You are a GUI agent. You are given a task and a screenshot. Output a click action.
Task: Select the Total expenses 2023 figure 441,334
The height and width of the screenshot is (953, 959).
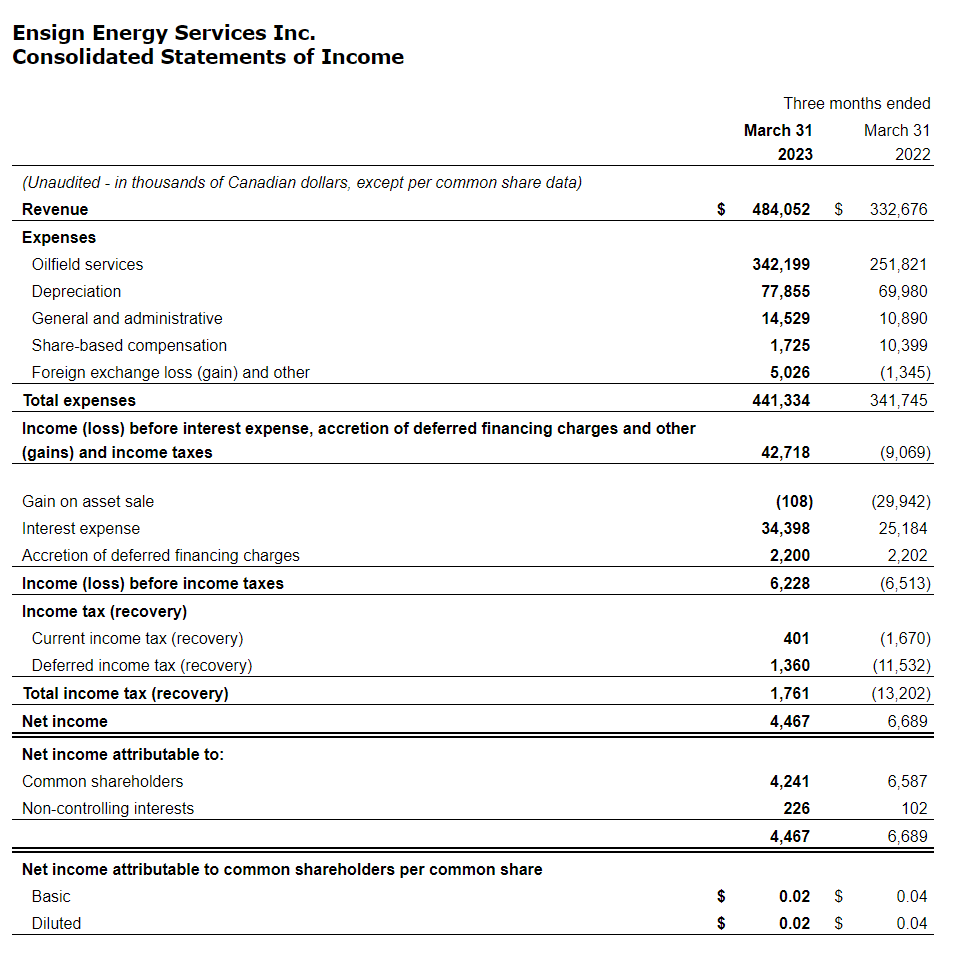click(x=780, y=401)
